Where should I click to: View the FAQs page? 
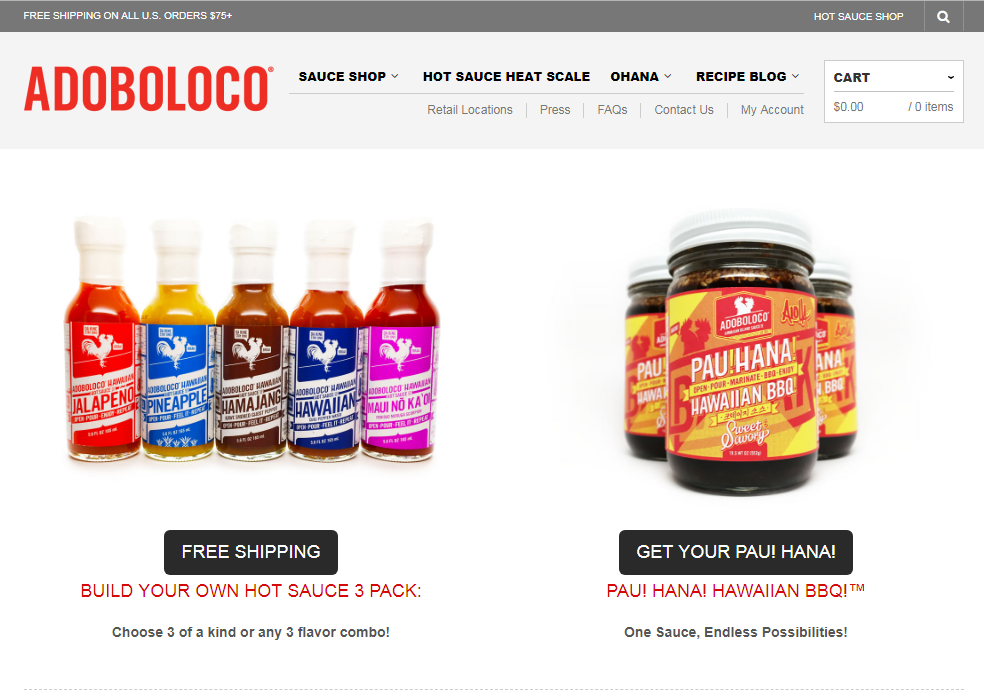[612, 110]
